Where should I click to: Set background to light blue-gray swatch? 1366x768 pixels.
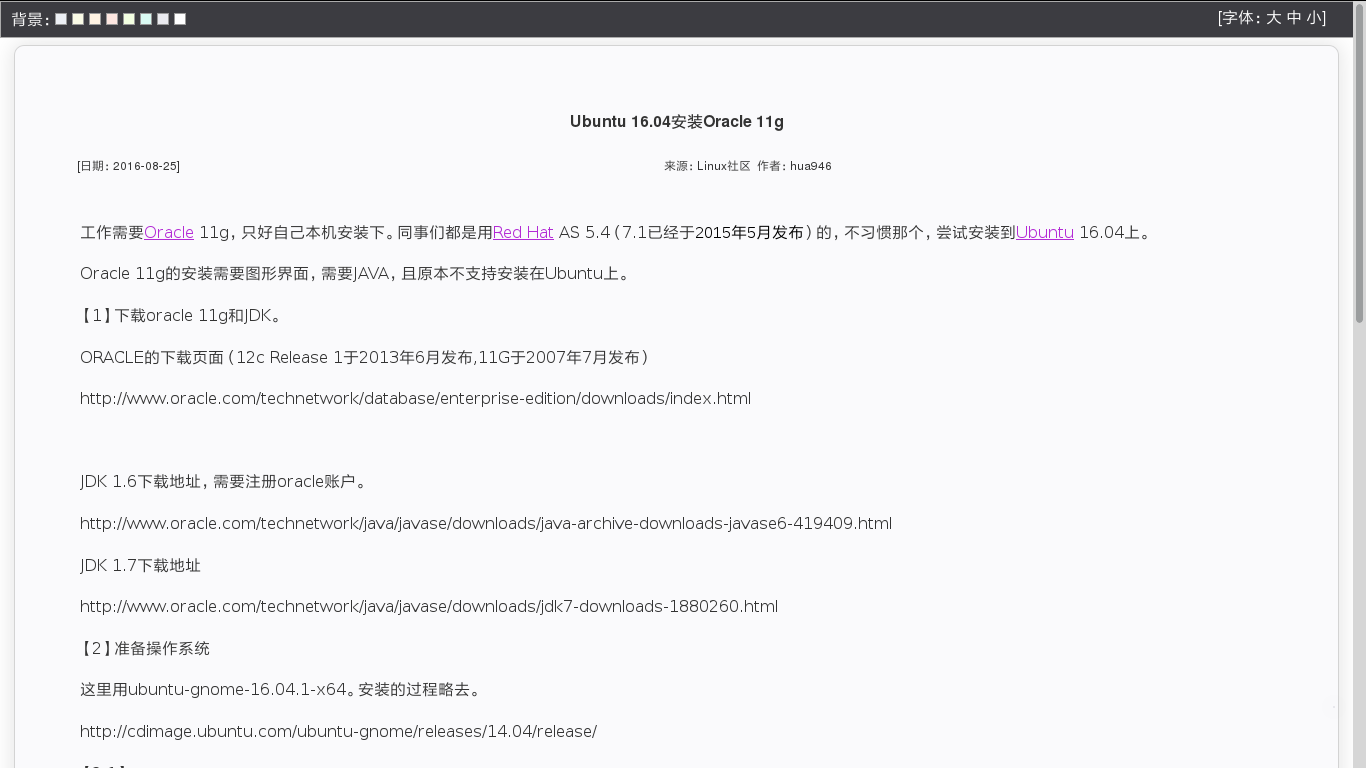pos(61,19)
